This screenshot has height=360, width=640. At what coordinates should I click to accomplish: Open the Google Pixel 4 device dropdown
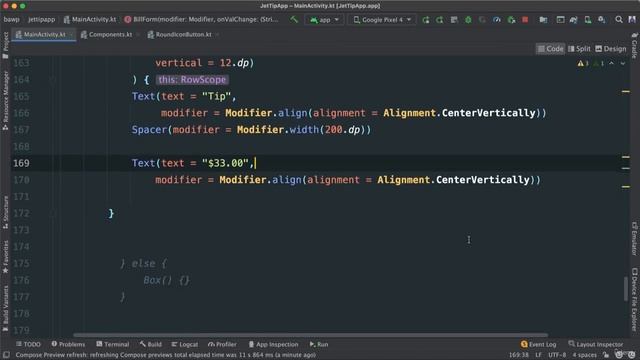tap(382, 20)
